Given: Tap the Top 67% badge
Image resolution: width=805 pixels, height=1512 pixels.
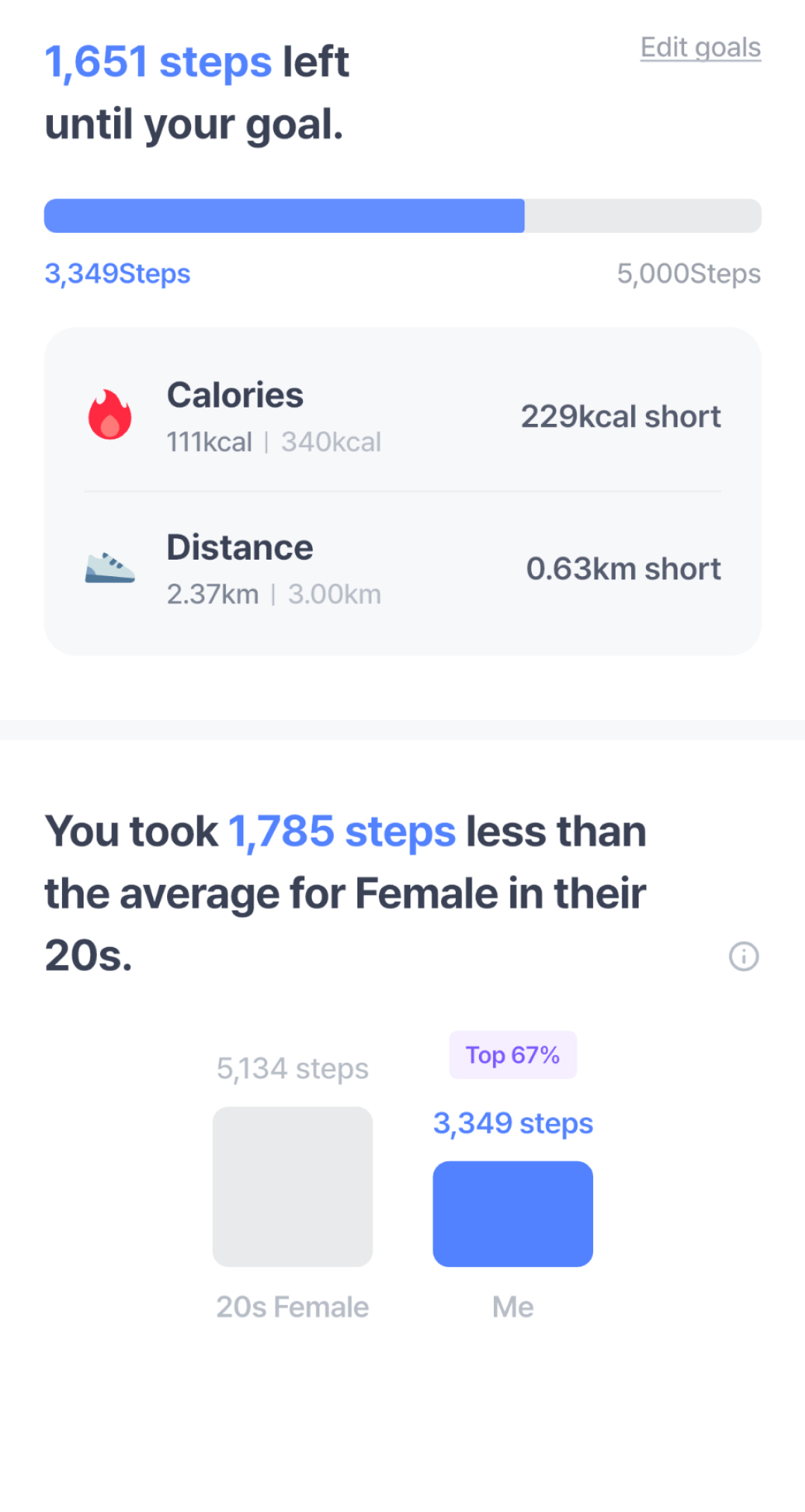Looking at the screenshot, I should 513,1055.
